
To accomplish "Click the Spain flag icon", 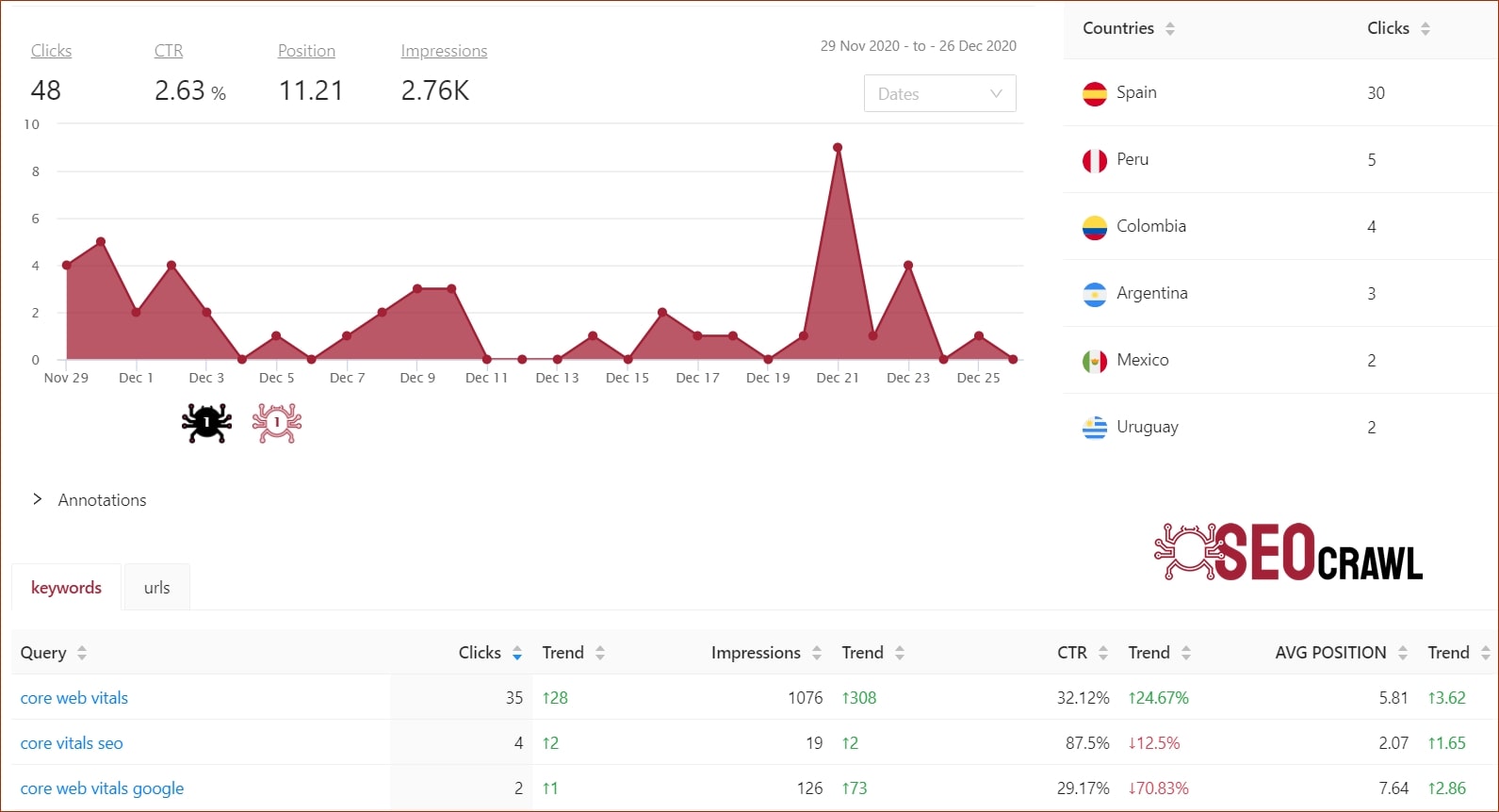I will tap(1094, 93).
